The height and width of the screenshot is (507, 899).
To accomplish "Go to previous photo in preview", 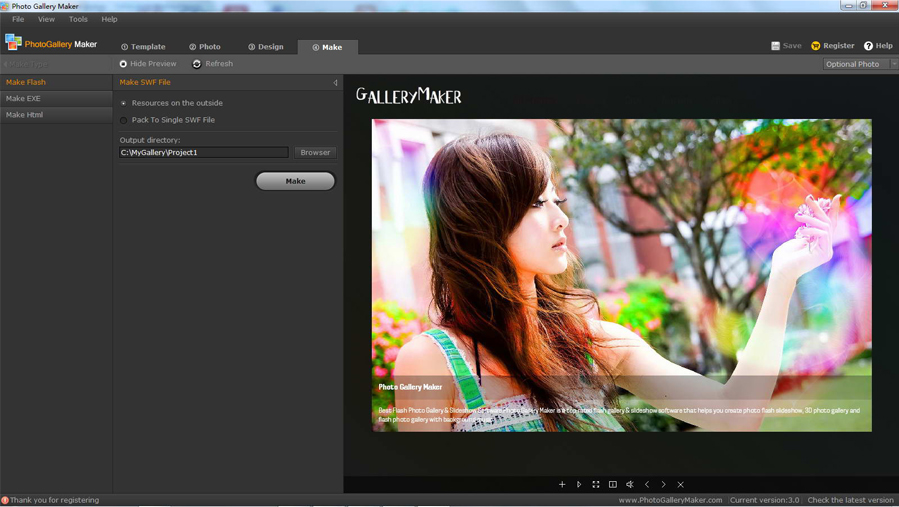I will tap(647, 485).
